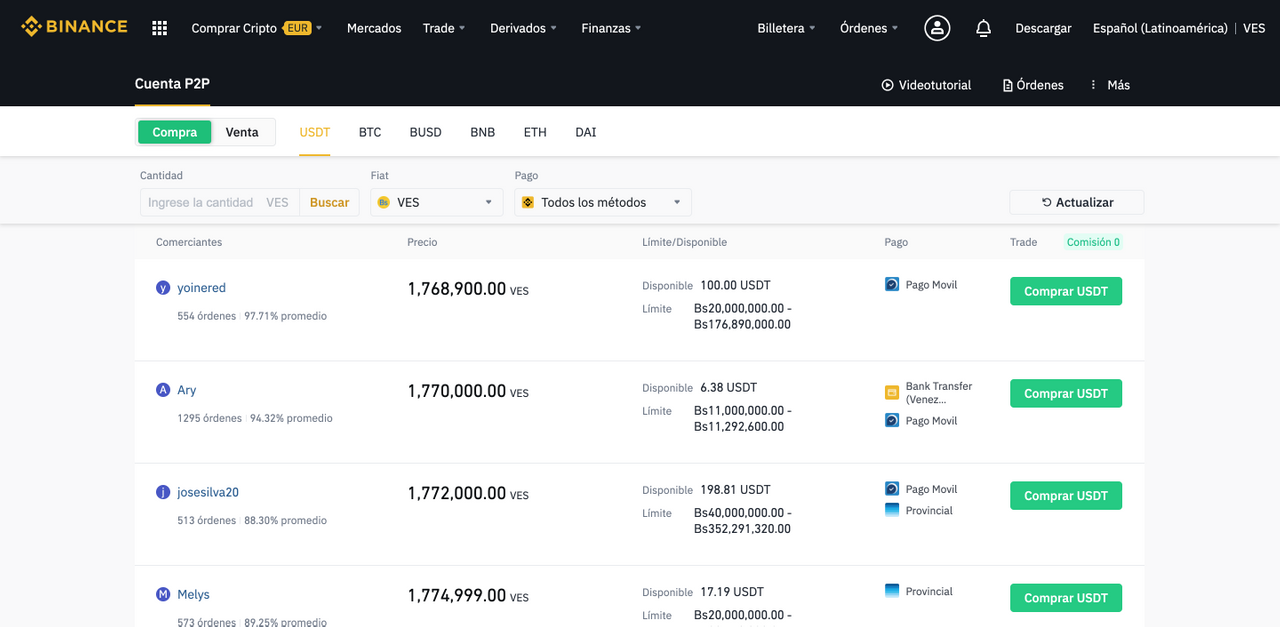This screenshot has width=1280, height=627.
Task: Click the Comisión 0 badge
Action: 1093,242
